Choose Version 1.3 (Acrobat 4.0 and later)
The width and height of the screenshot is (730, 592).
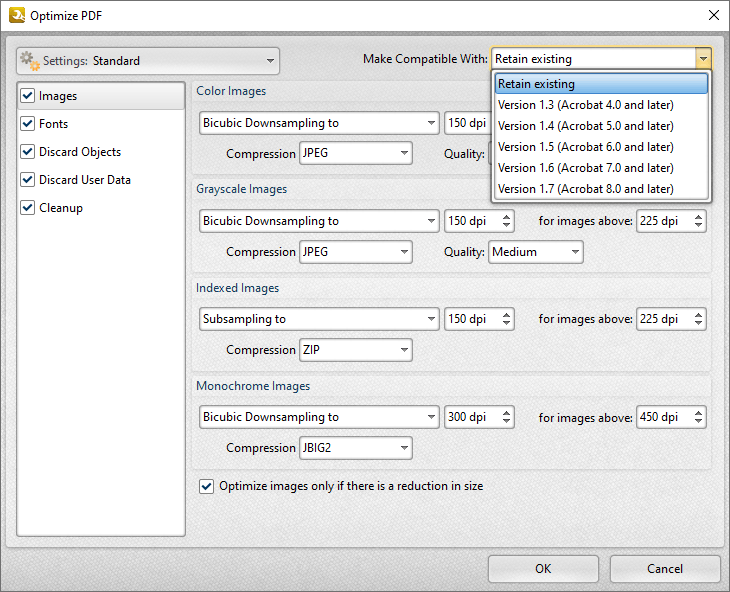(x=601, y=105)
